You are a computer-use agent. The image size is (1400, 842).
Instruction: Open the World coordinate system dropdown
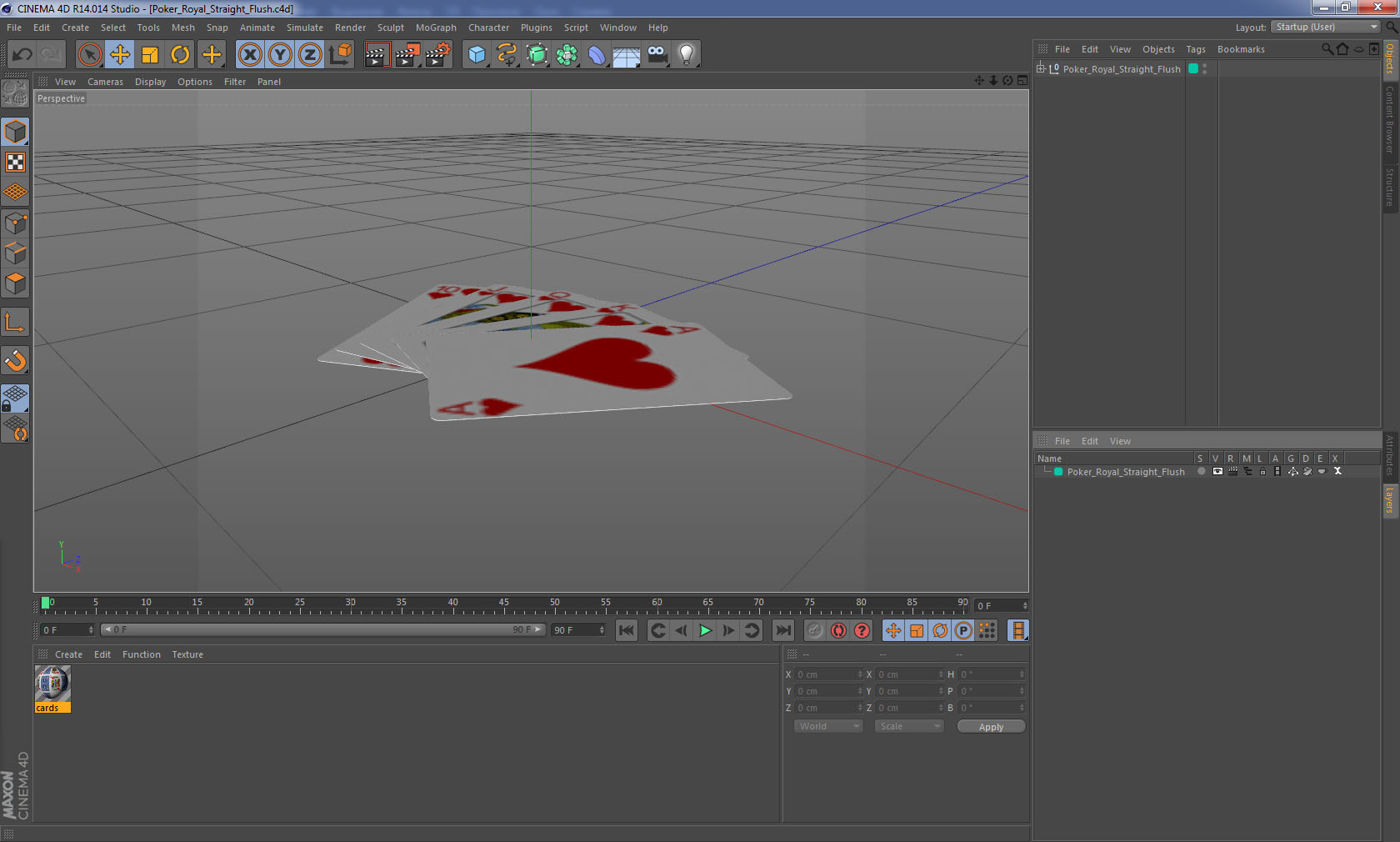[x=827, y=726]
